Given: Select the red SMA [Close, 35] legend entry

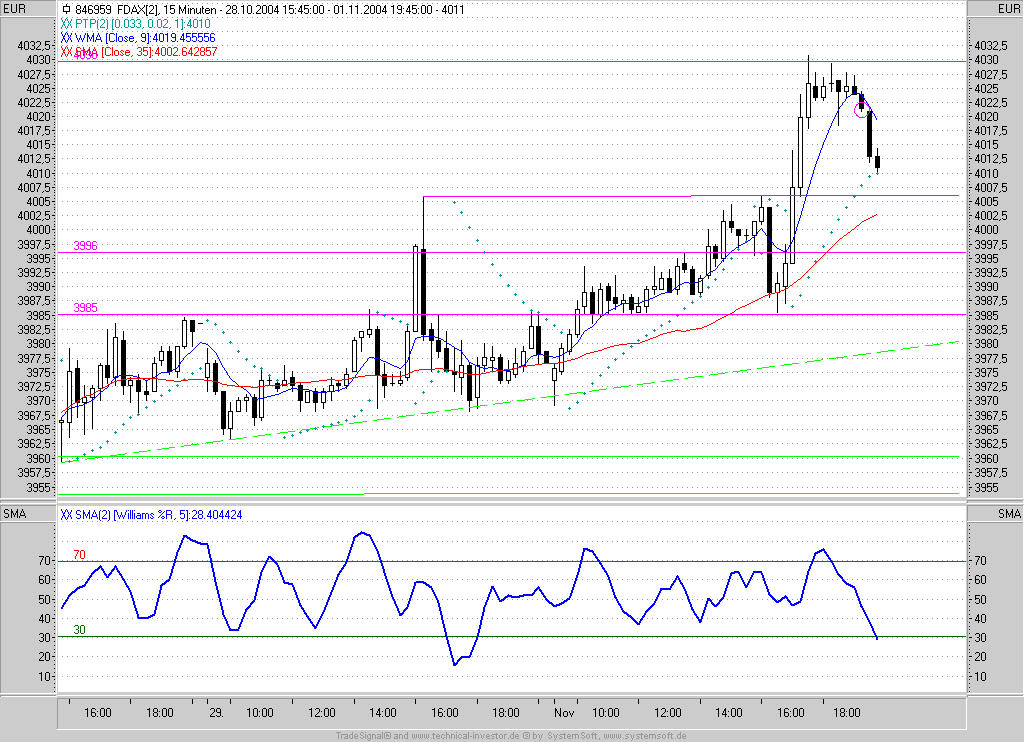Looking at the screenshot, I should tap(138, 52).
